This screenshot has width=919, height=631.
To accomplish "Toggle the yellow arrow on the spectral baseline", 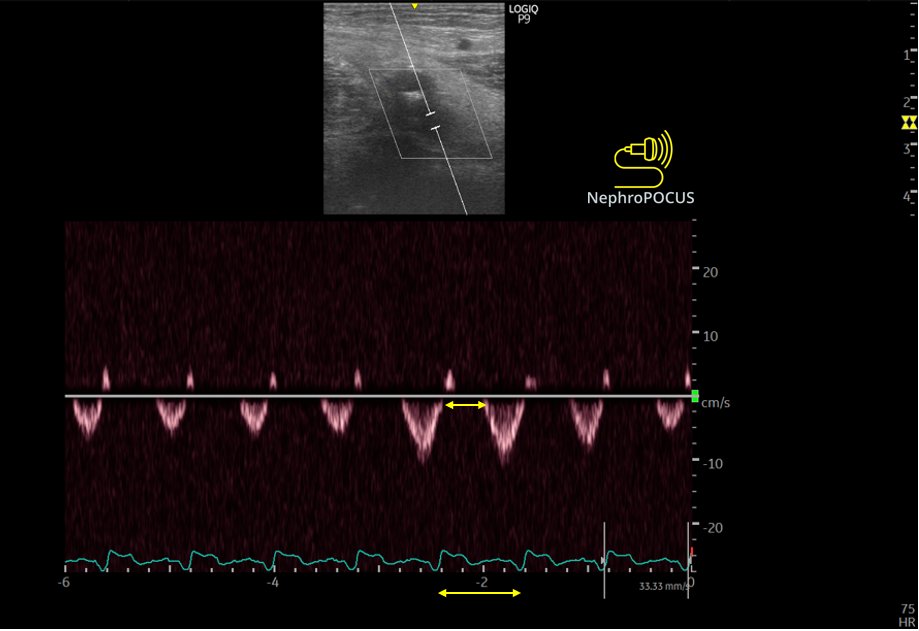I will coord(465,403).
